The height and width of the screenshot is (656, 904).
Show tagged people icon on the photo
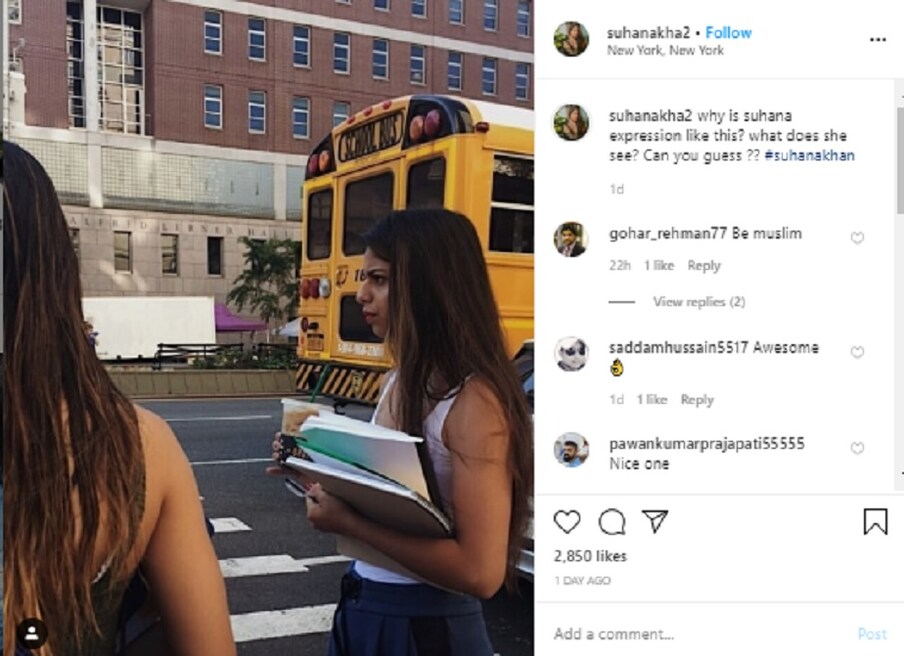click(x=32, y=634)
